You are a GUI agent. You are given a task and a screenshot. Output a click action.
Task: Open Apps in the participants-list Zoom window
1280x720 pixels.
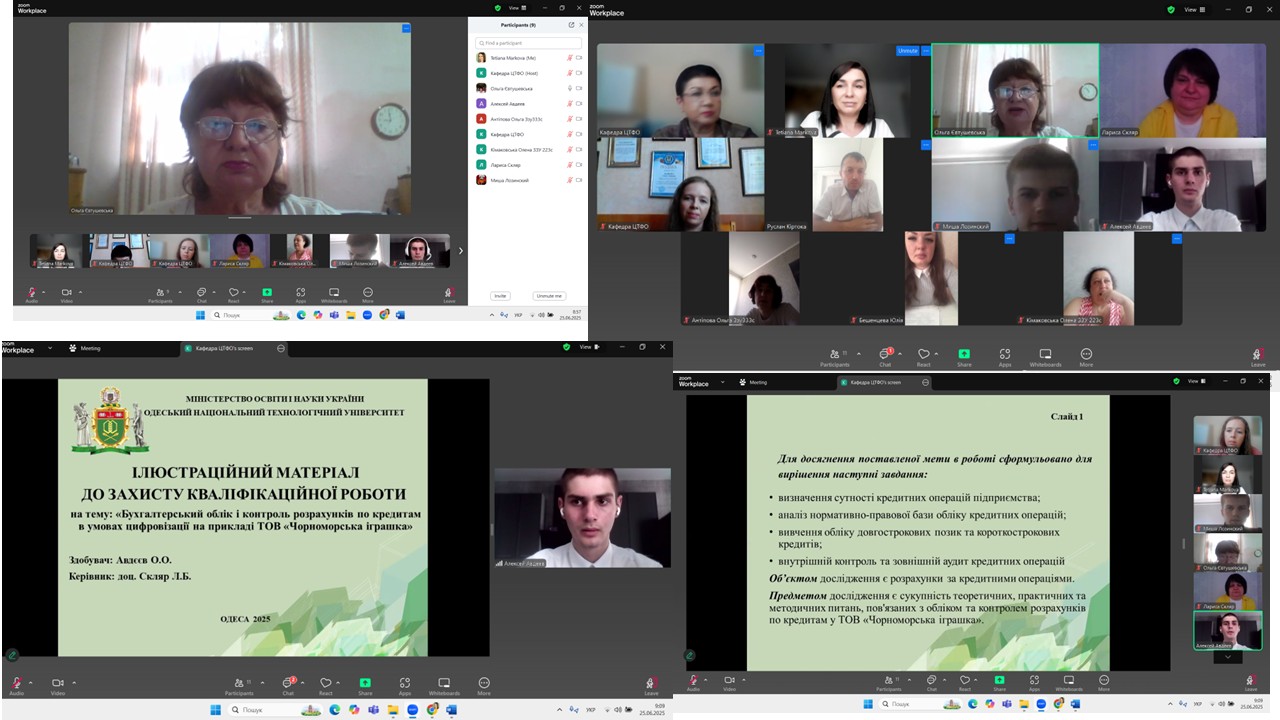pyautogui.click(x=300, y=295)
